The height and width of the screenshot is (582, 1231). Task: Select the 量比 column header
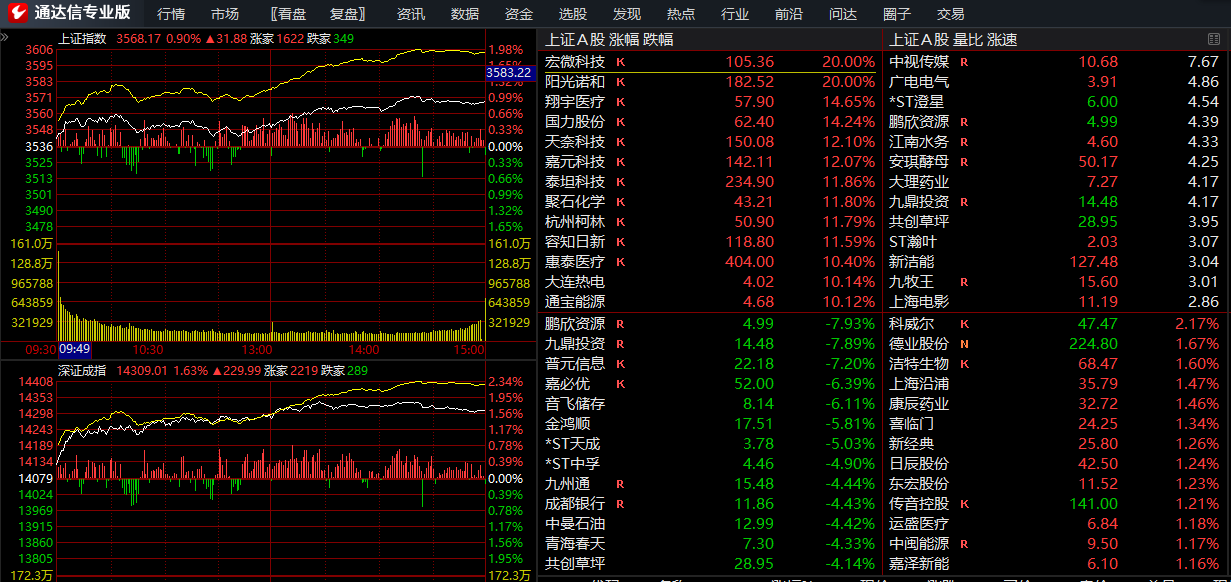point(967,39)
